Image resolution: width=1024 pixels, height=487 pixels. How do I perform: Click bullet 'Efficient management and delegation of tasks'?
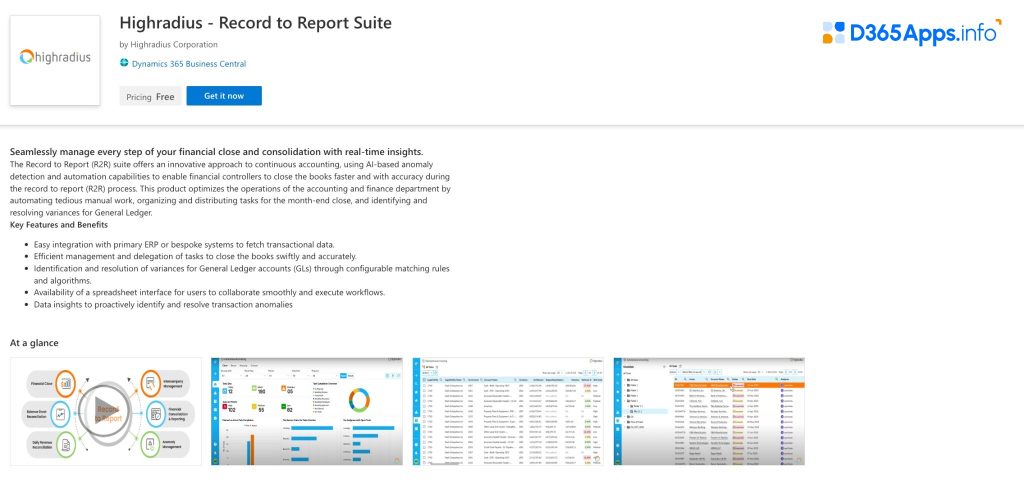coord(195,256)
